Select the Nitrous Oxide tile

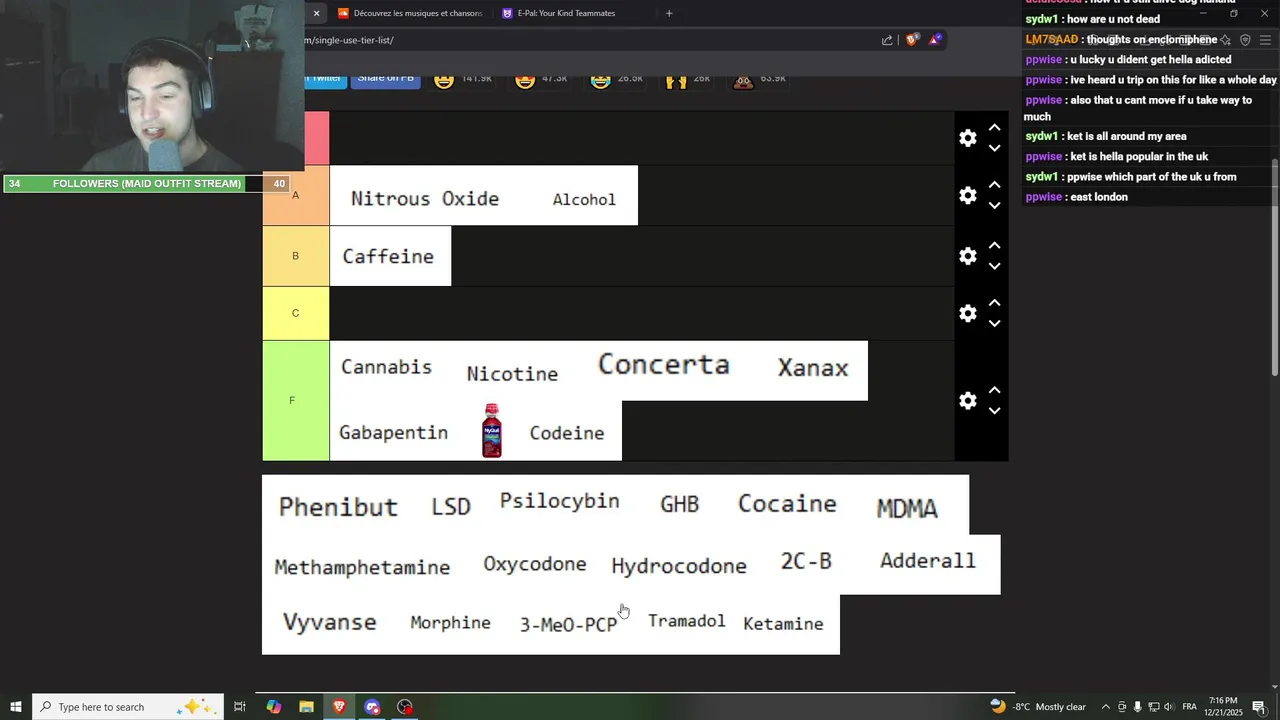point(425,198)
